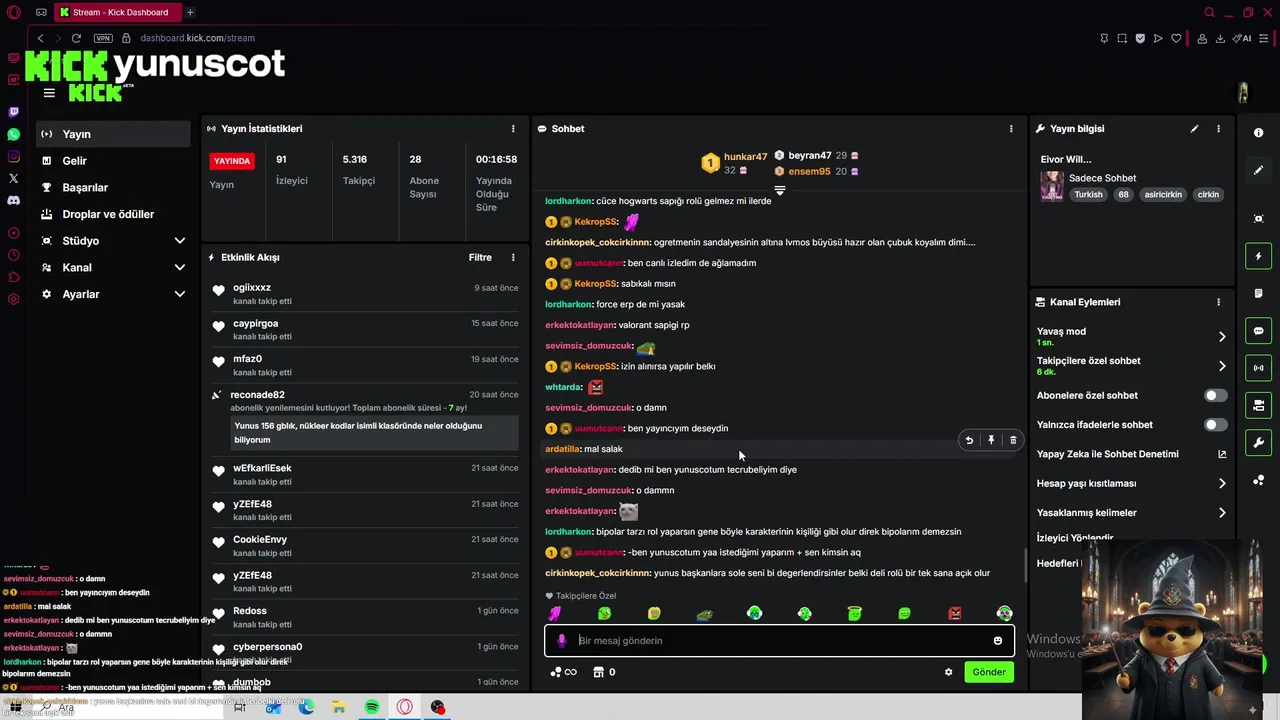1280x720 pixels.
Task: Open the emoji picker in message box
Action: coord(997,640)
